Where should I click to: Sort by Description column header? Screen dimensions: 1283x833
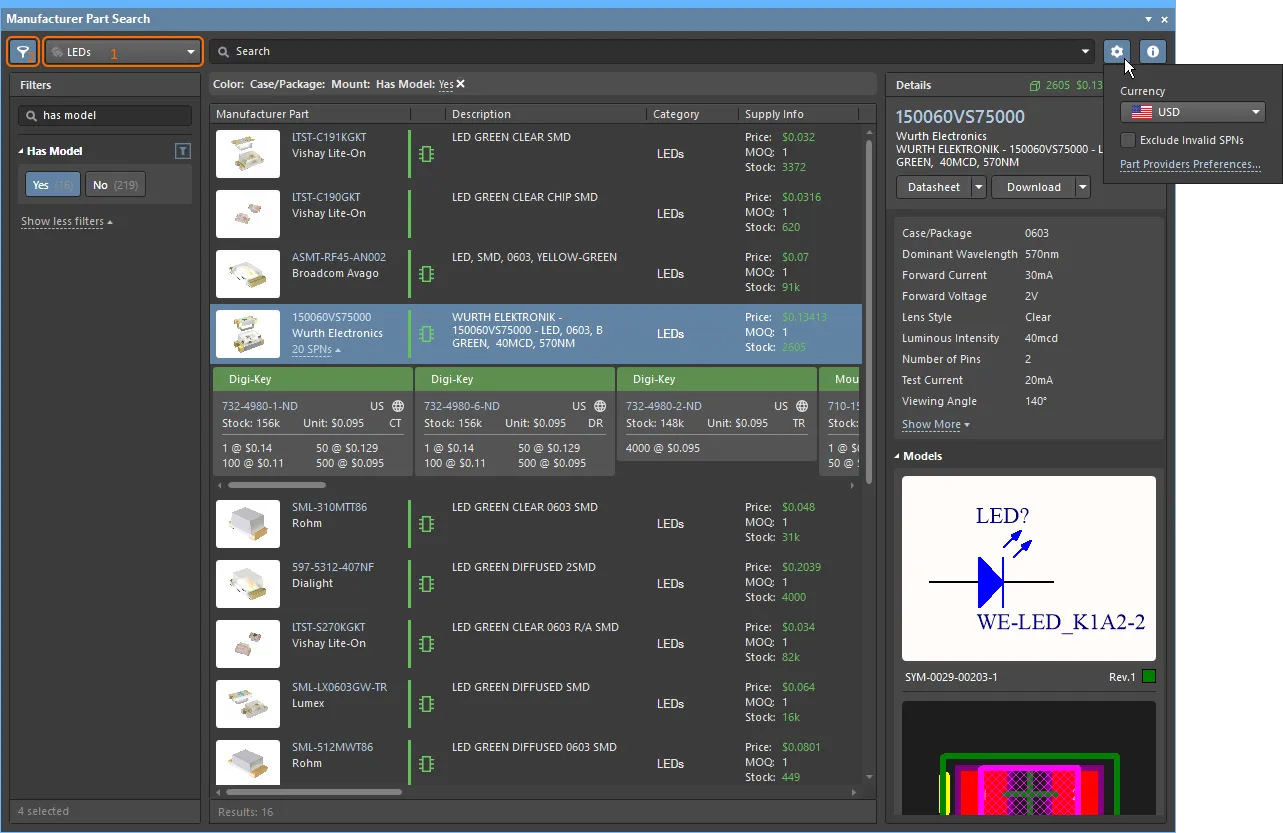(546, 114)
